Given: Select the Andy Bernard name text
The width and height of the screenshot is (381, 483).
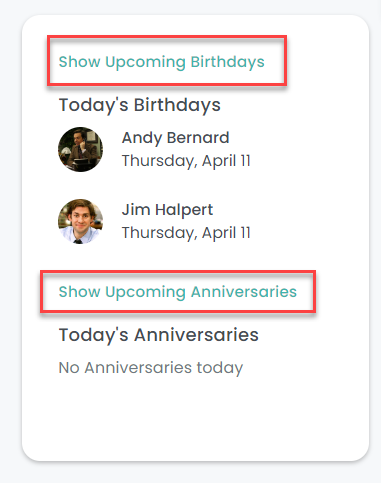Looking at the screenshot, I should [x=176, y=138].
